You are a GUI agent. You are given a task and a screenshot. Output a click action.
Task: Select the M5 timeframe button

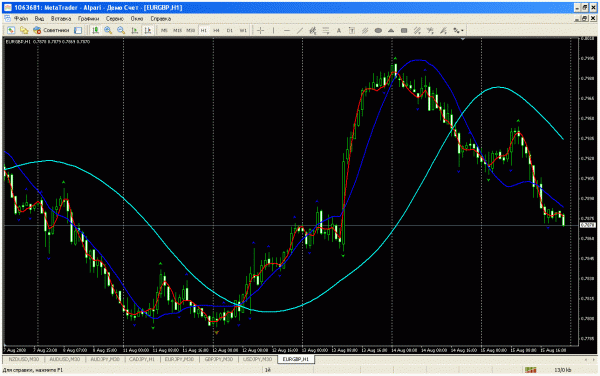coord(164,30)
